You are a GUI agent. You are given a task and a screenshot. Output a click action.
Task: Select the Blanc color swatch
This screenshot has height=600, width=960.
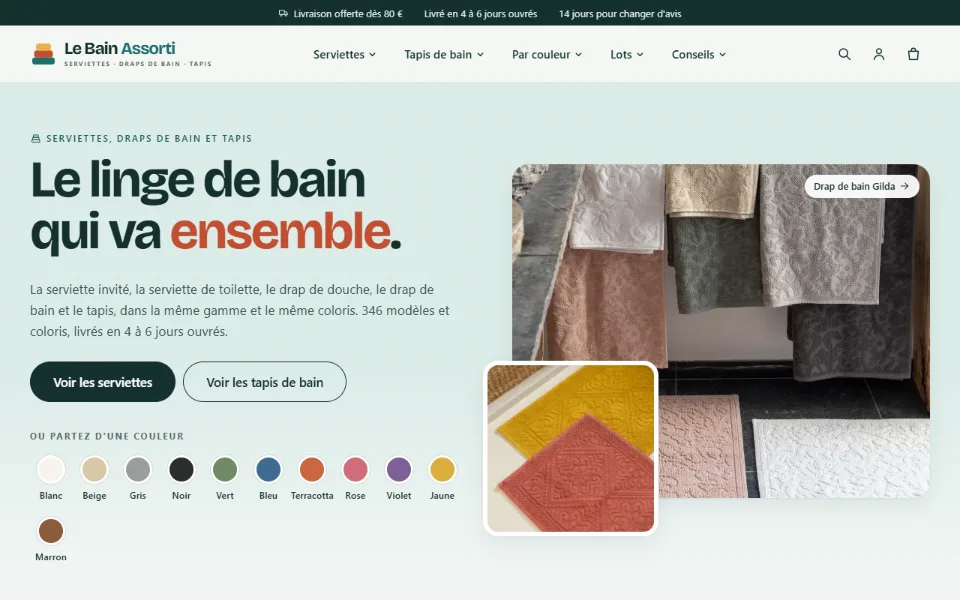[51, 470]
